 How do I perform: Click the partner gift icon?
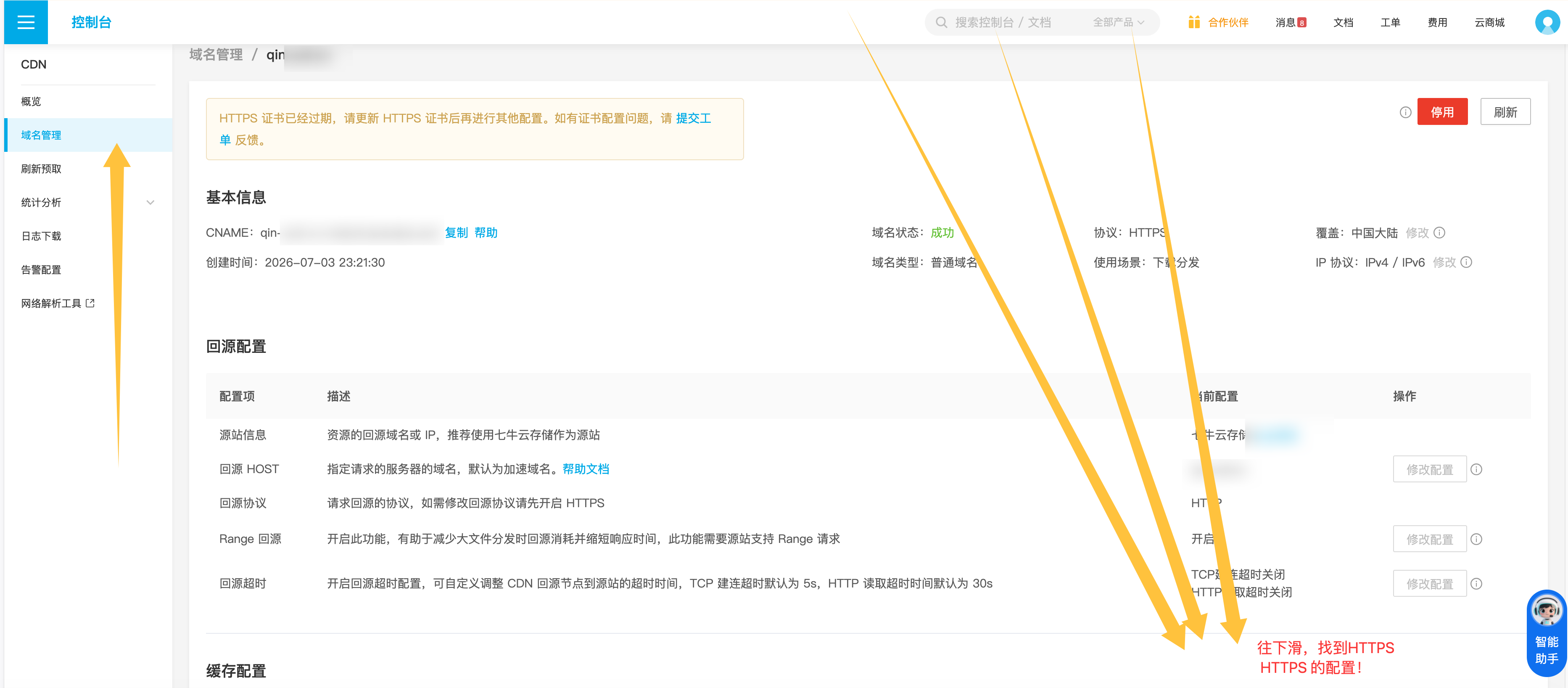[1193, 23]
